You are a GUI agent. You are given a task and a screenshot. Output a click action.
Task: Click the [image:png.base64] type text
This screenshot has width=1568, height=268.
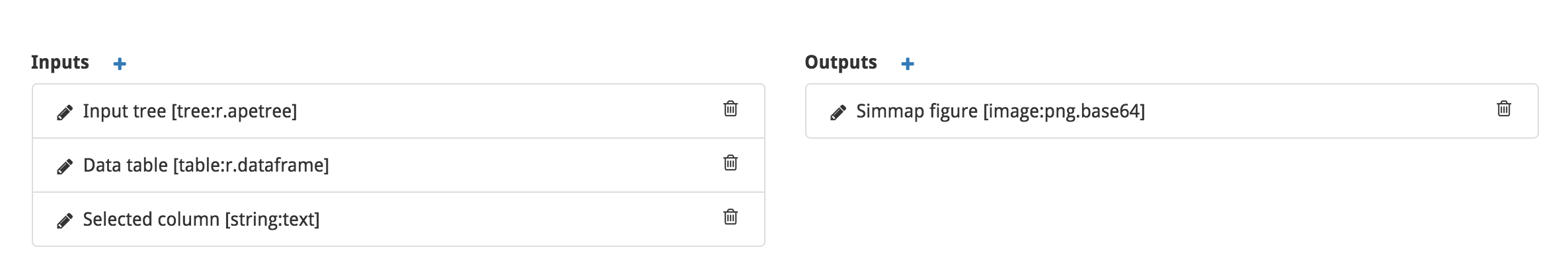pos(1064,111)
